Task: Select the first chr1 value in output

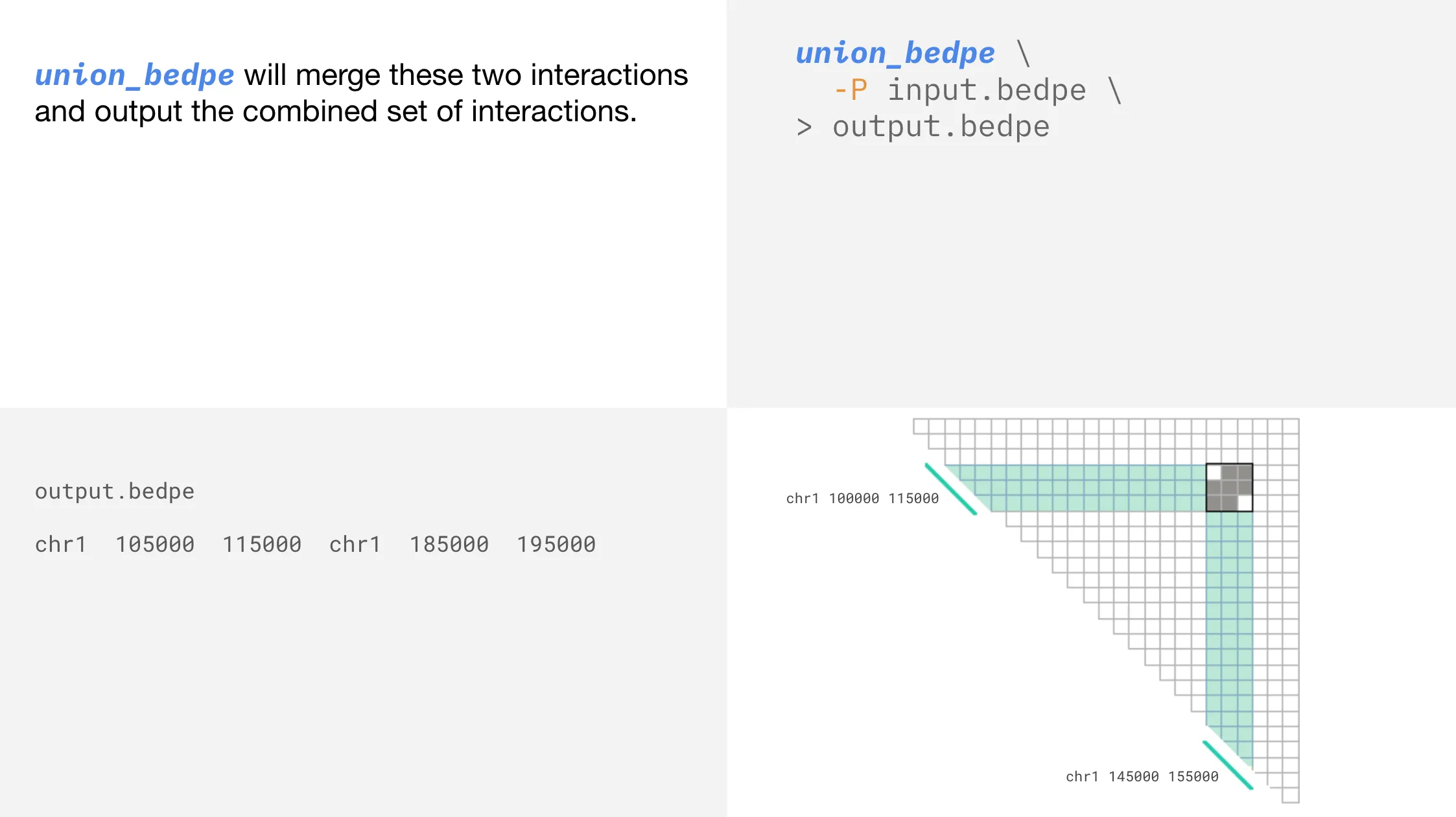Action: [x=60, y=544]
